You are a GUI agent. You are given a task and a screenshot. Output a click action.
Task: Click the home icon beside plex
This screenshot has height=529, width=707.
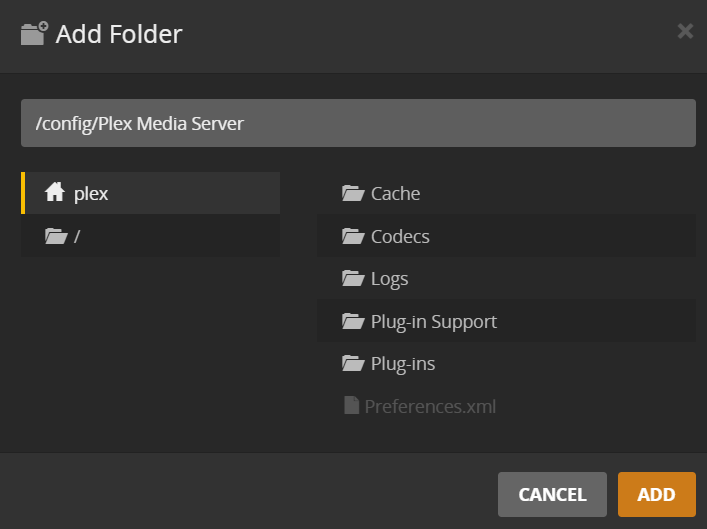click(x=55, y=192)
